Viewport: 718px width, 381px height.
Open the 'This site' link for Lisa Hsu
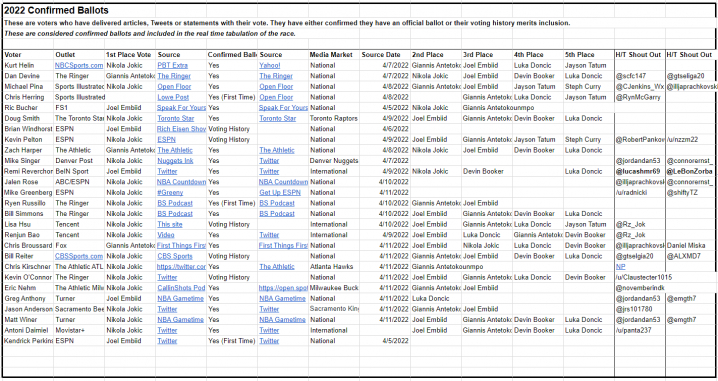pyautogui.click(x=170, y=224)
